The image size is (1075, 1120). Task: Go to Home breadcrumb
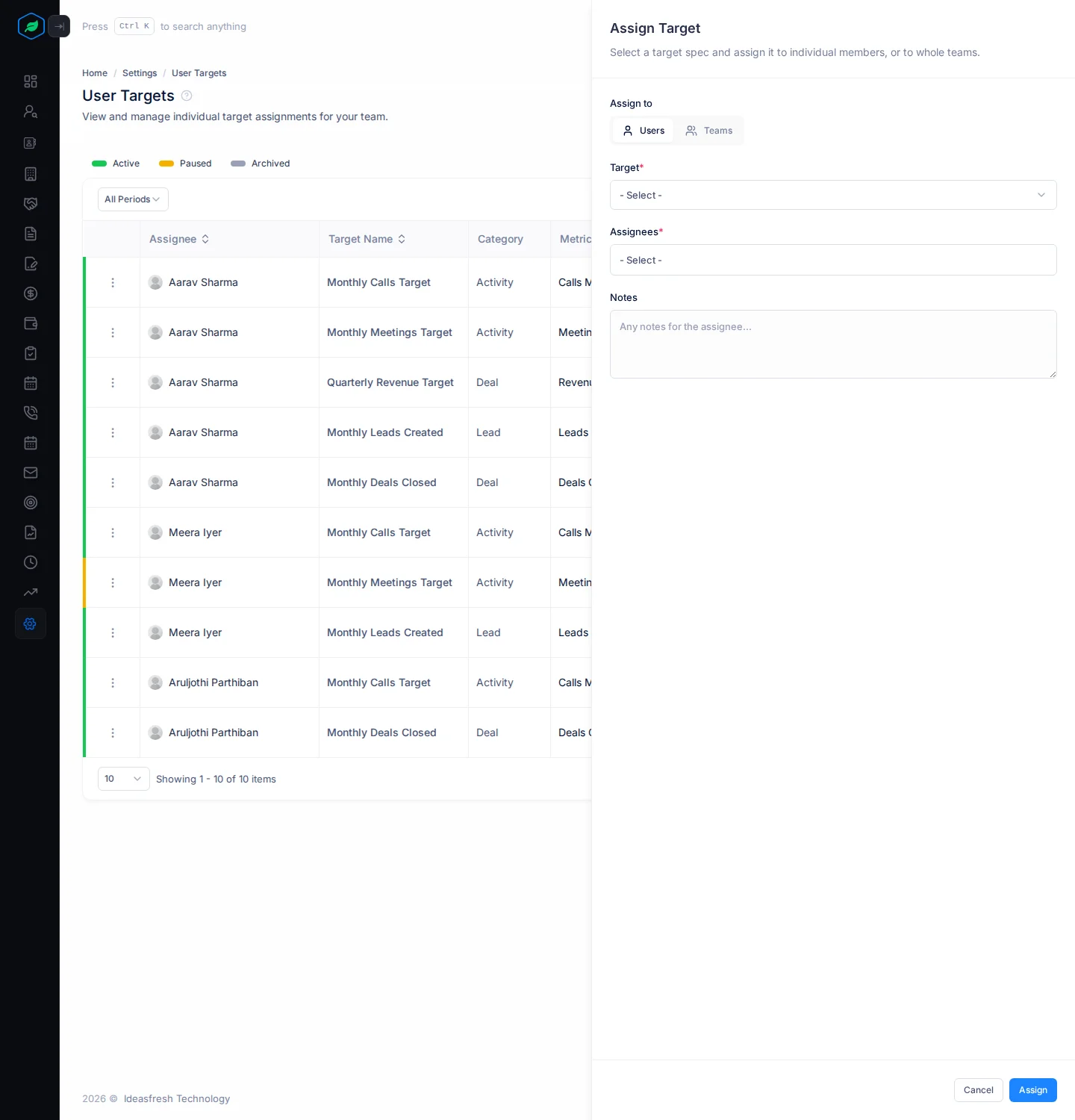(x=95, y=73)
